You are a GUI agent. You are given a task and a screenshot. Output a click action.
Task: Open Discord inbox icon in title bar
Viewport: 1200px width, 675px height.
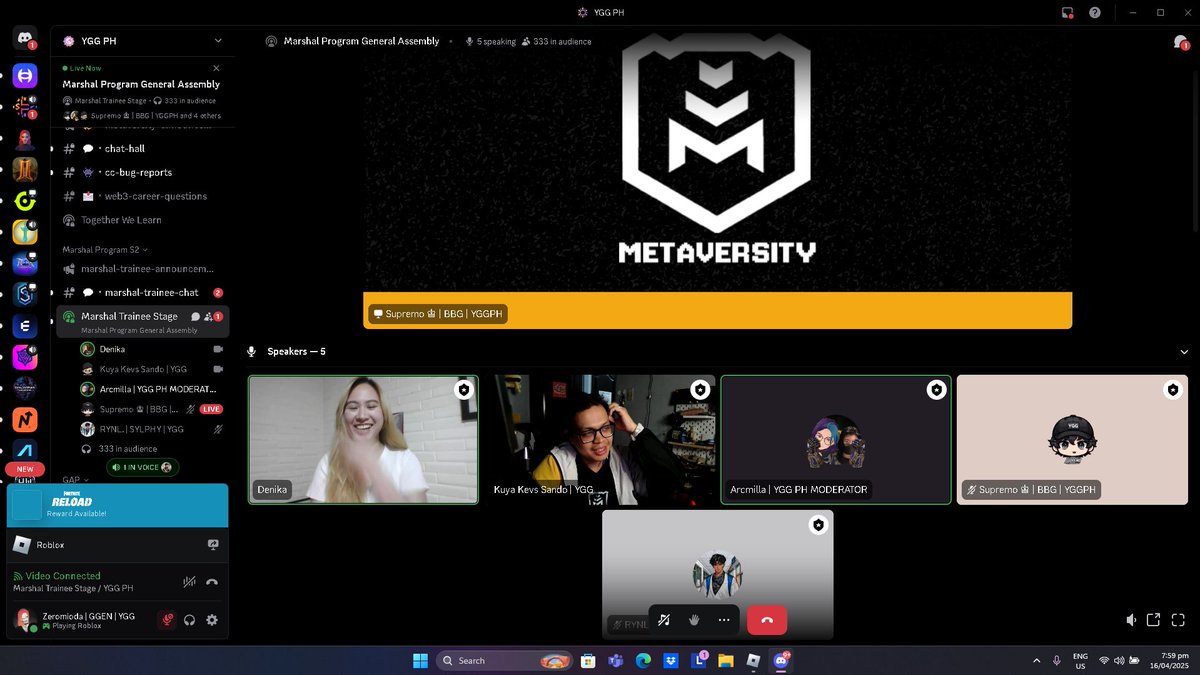[x=1068, y=13]
